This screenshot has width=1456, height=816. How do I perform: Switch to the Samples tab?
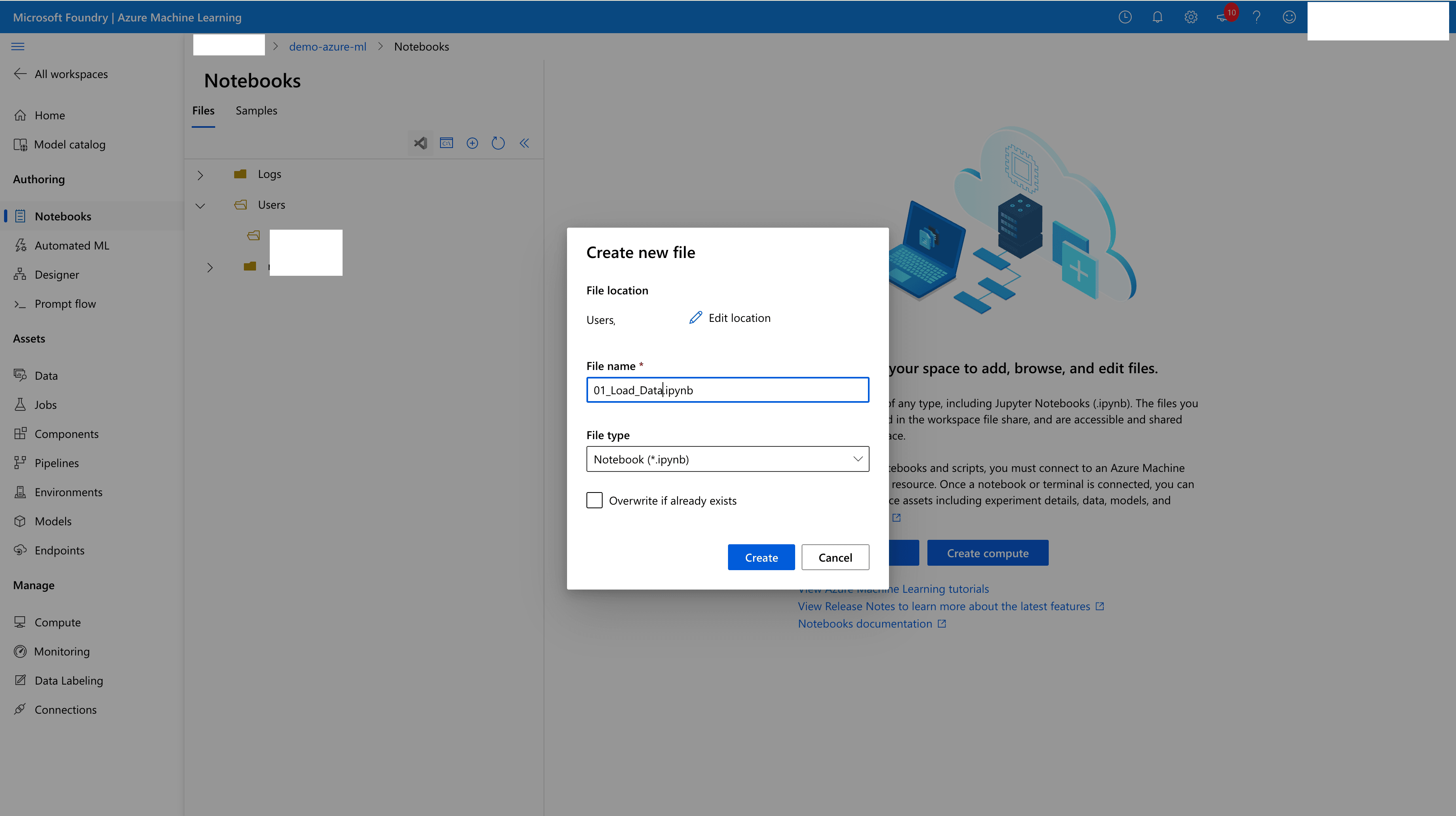click(x=256, y=110)
